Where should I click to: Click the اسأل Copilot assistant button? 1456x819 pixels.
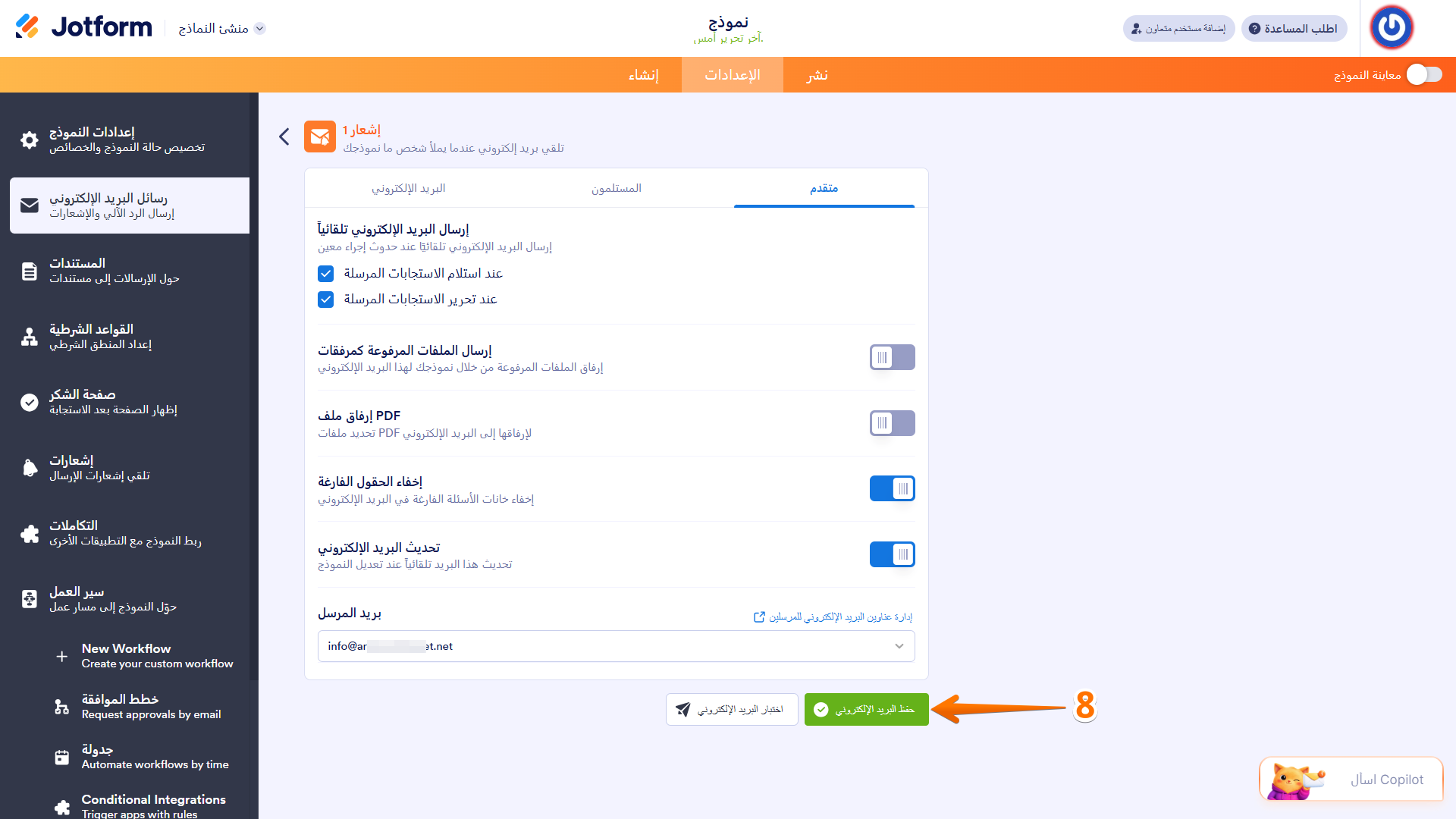point(1351,779)
